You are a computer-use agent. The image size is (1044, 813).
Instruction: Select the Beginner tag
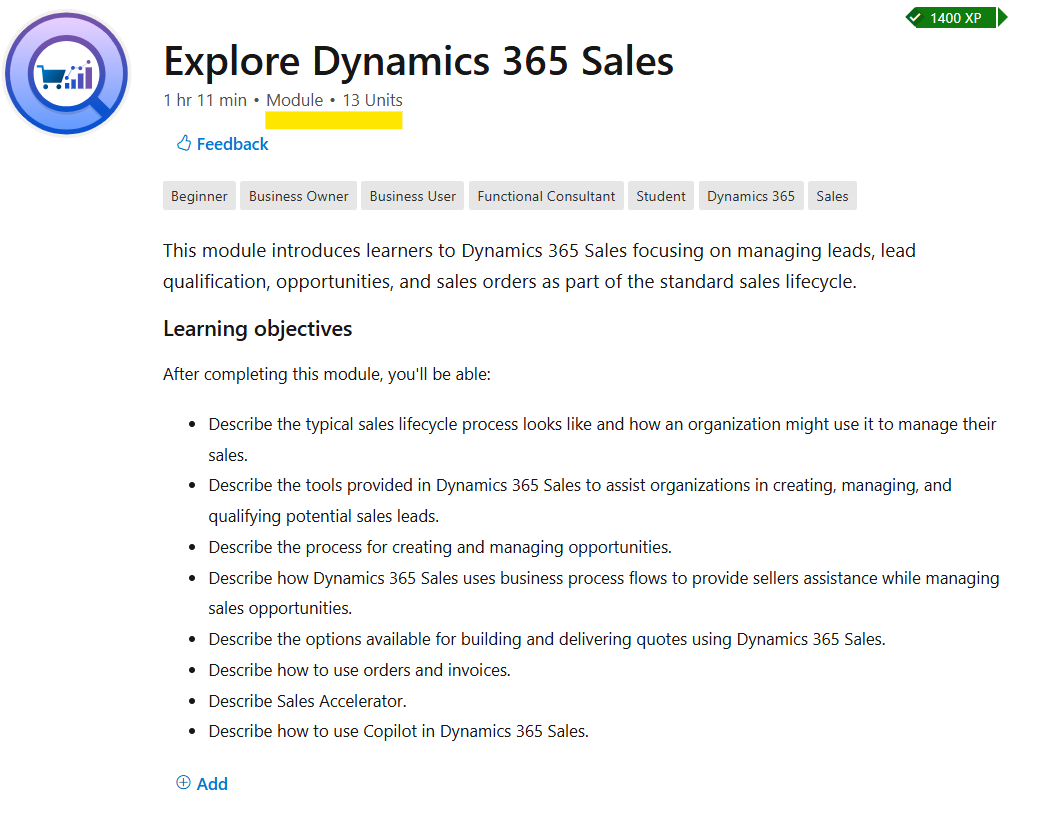(x=199, y=196)
